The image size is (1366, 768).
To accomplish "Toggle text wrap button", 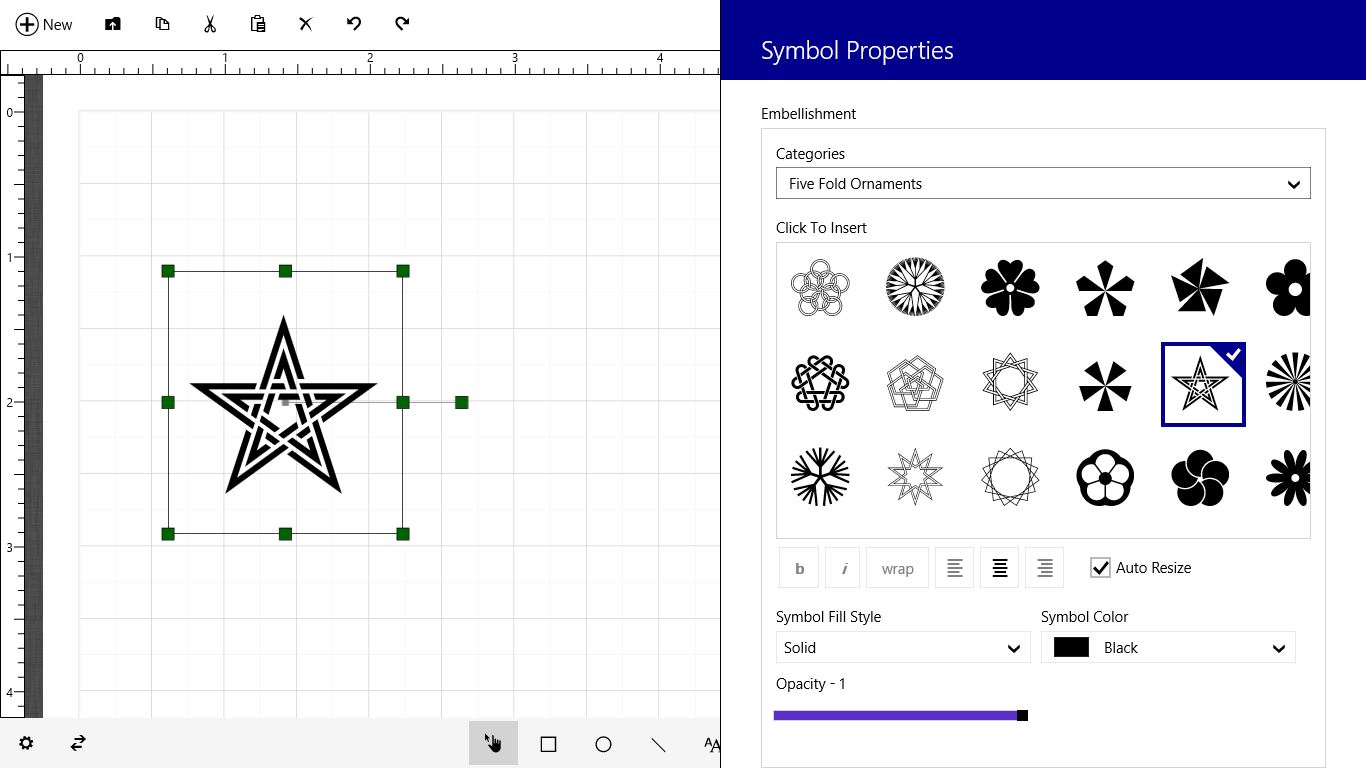I will point(897,568).
